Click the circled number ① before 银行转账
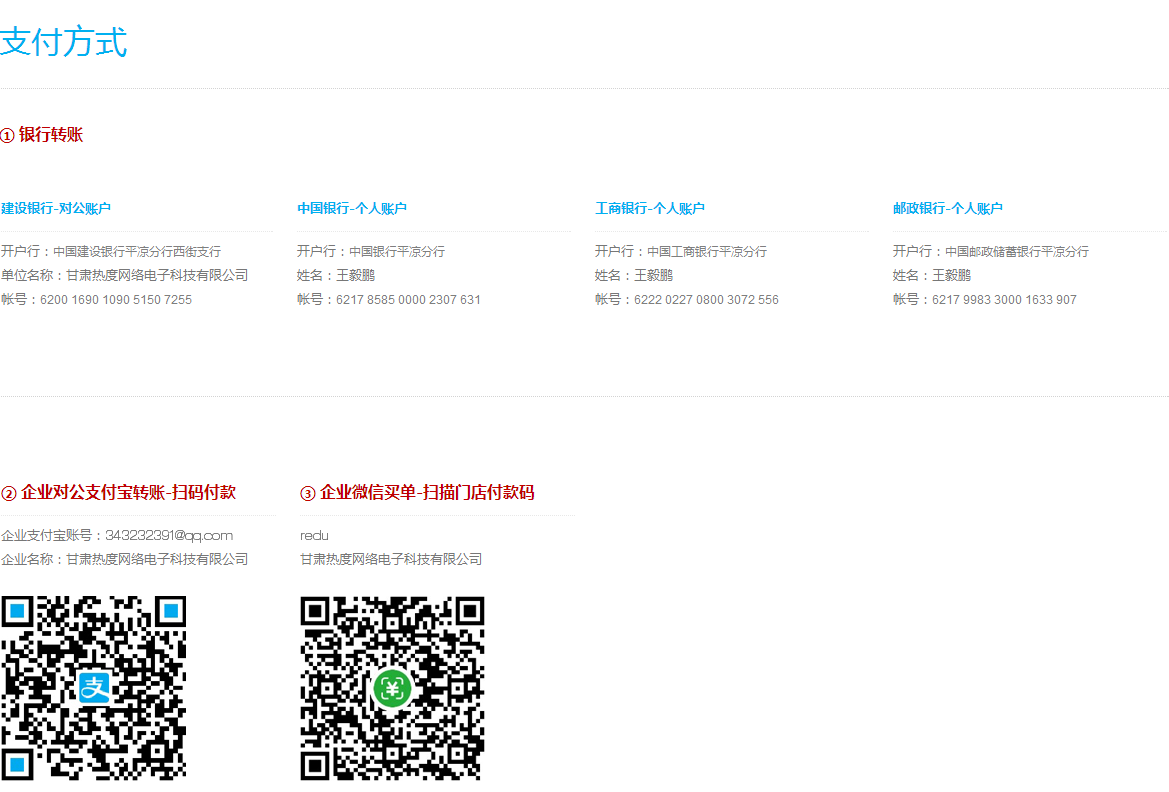Image resolution: width=1169 pixels, height=792 pixels. 7,135
